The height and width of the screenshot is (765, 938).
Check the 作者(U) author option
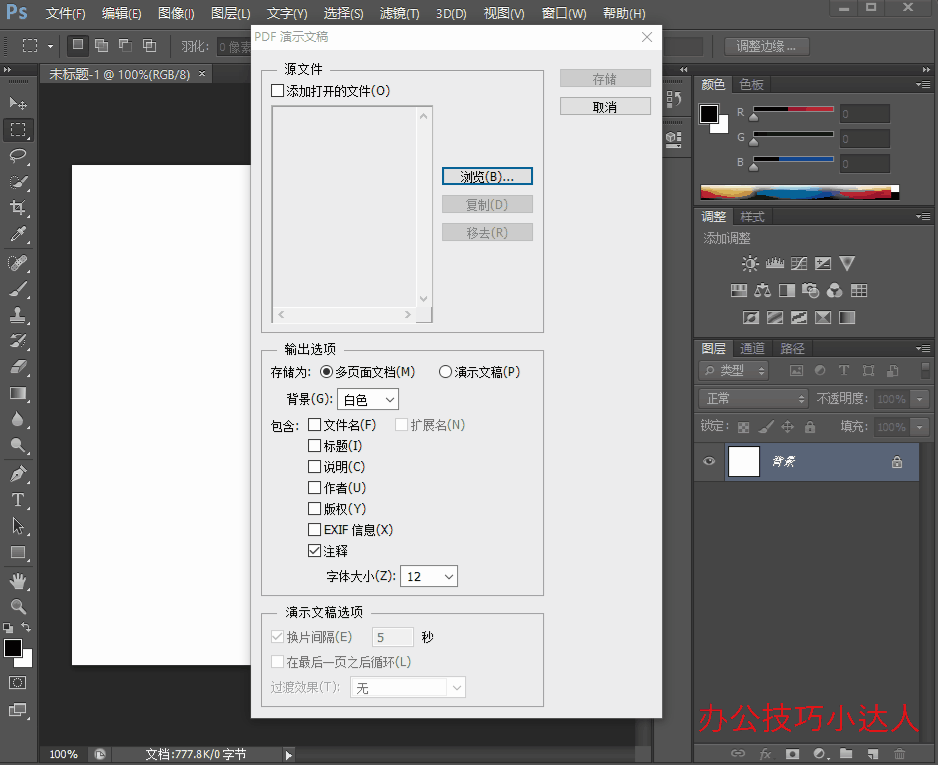click(314, 487)
